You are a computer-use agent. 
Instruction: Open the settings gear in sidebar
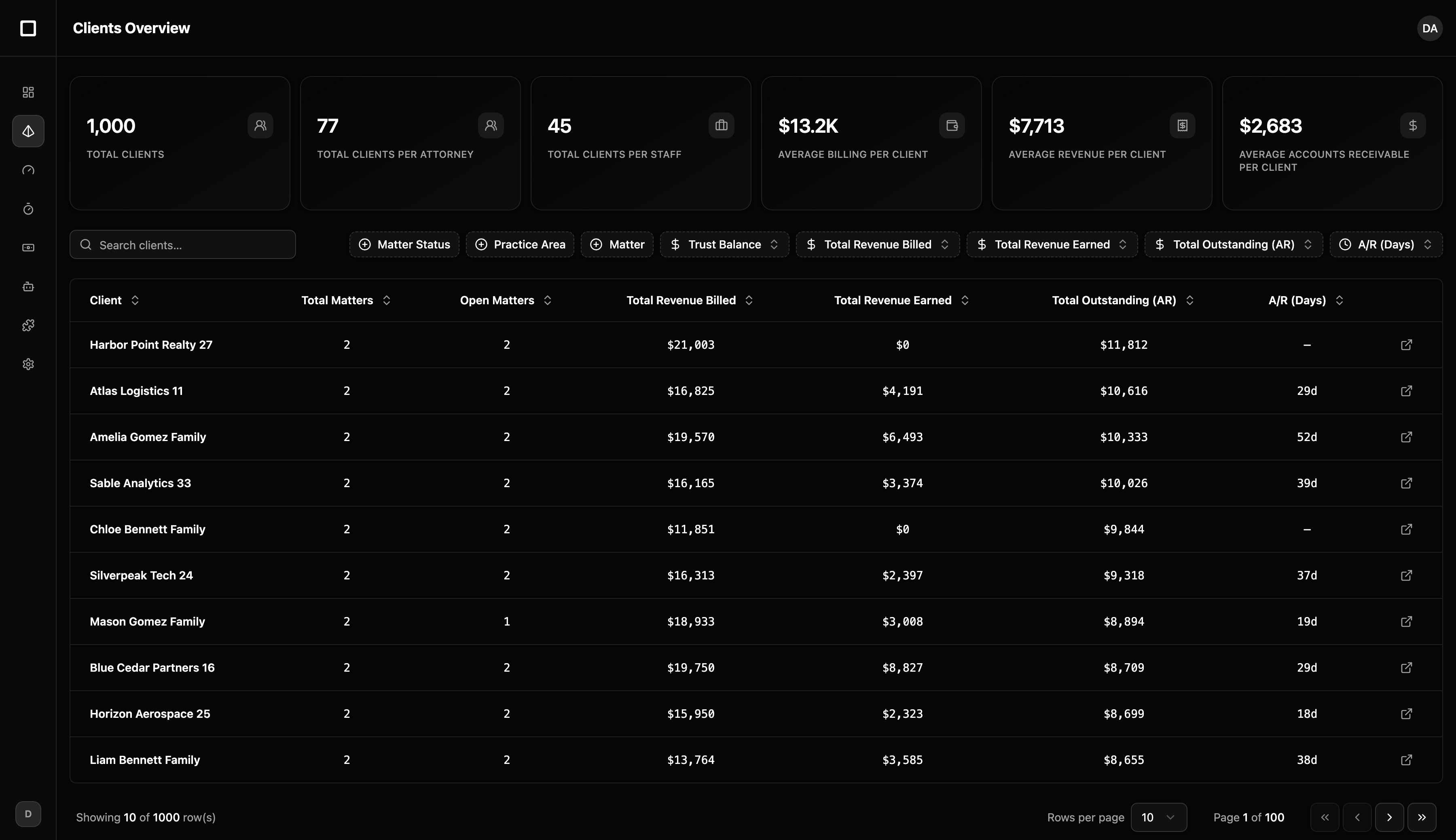[x=28, y=364]
